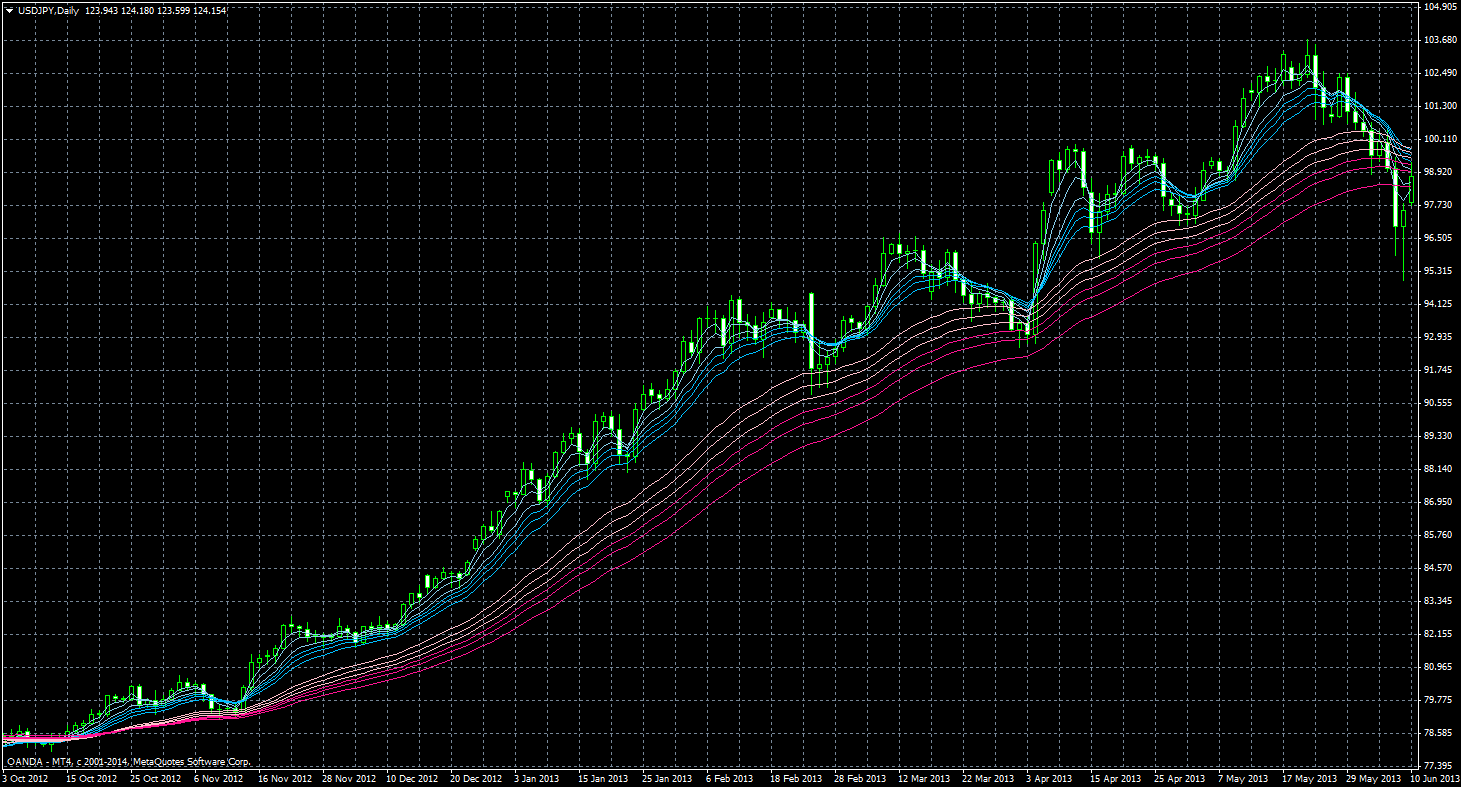
Task: Click the 77.395 price at scale bottom
Action: point(1437,765)
